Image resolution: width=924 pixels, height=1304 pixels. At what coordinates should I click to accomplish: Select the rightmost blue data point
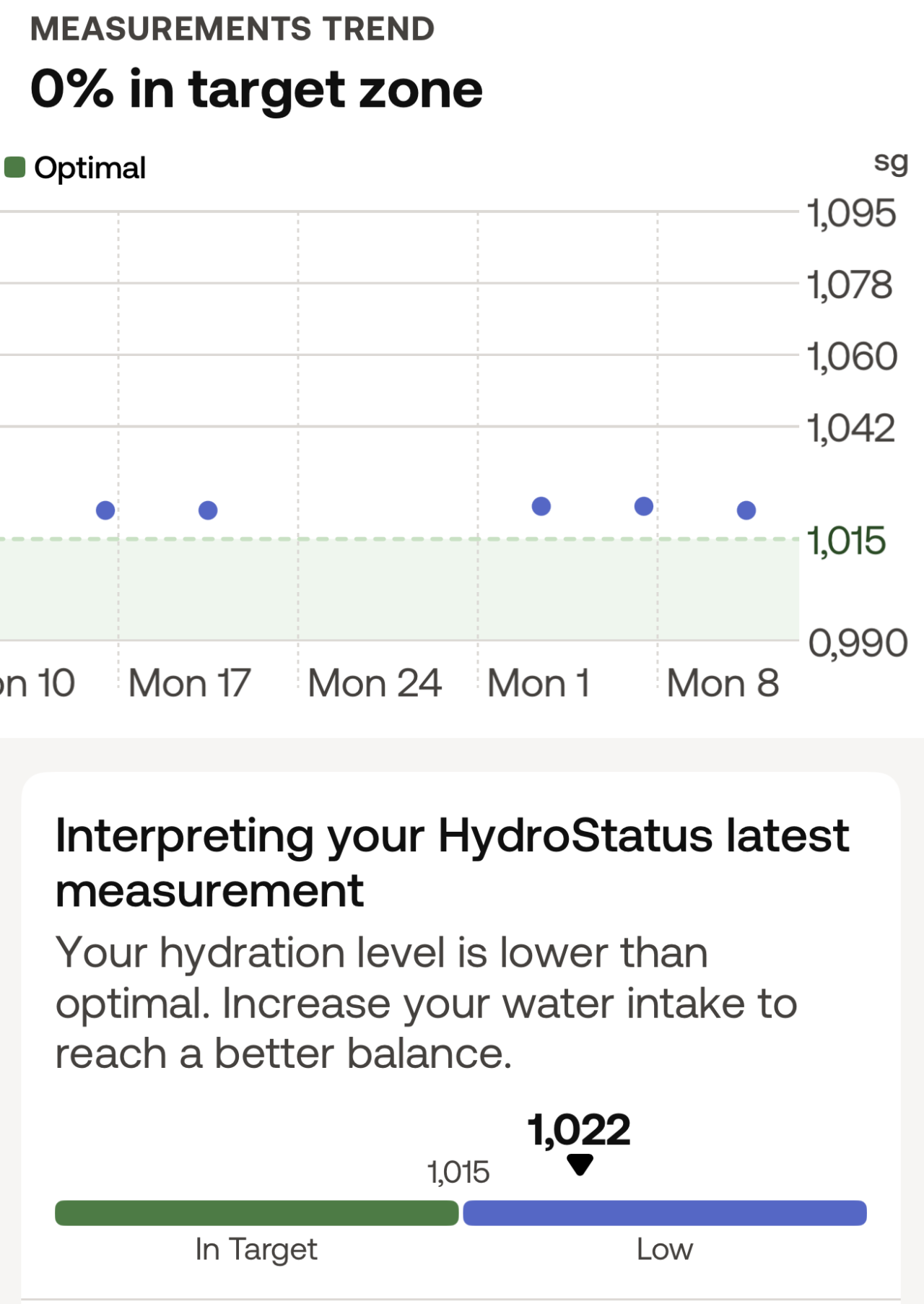coord(746,510)
